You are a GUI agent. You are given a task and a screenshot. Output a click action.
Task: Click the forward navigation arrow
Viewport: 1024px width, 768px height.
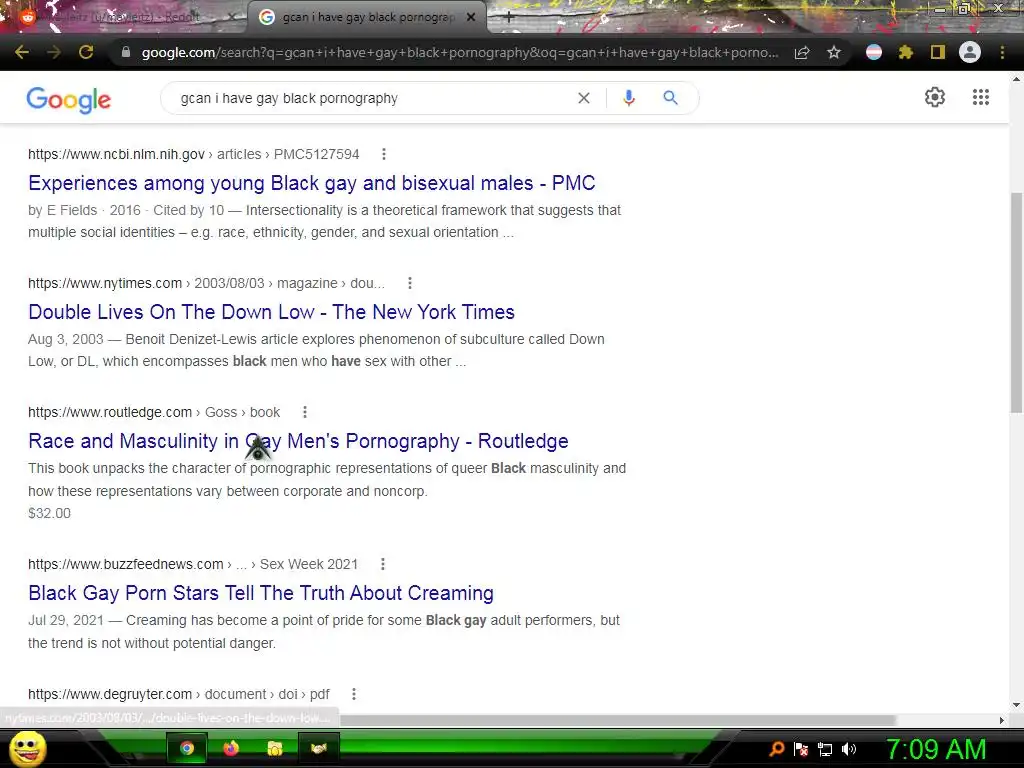coord(54,52)
